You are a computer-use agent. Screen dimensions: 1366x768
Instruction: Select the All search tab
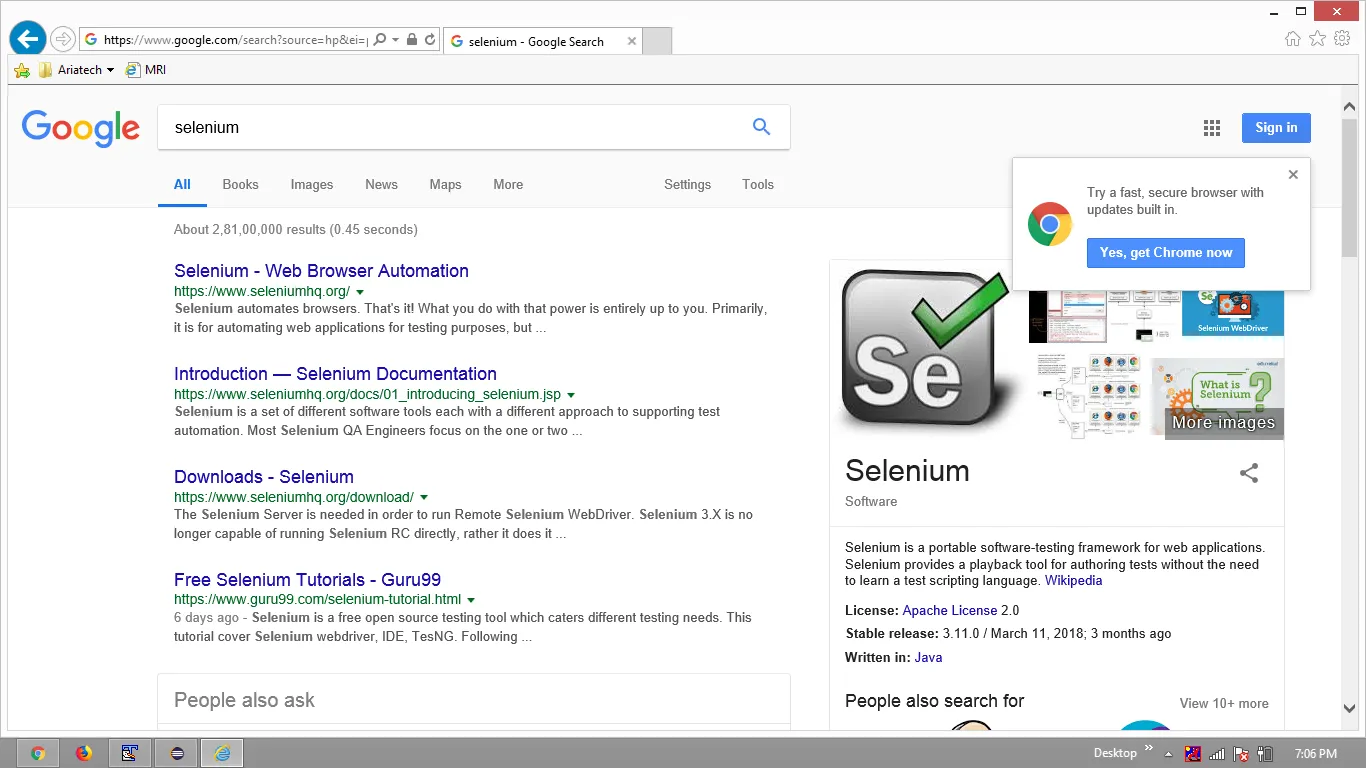pyautogui.click(x=182, y=185)
